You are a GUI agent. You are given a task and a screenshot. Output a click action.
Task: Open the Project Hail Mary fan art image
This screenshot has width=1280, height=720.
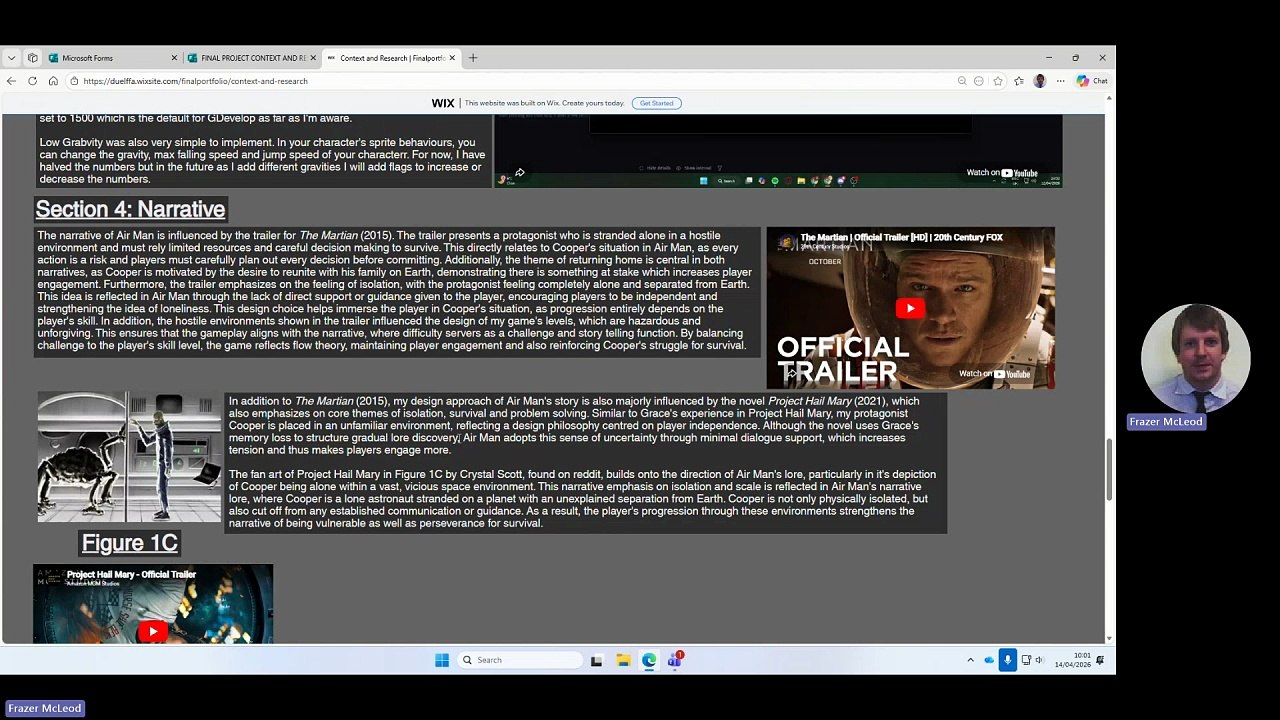129,457
